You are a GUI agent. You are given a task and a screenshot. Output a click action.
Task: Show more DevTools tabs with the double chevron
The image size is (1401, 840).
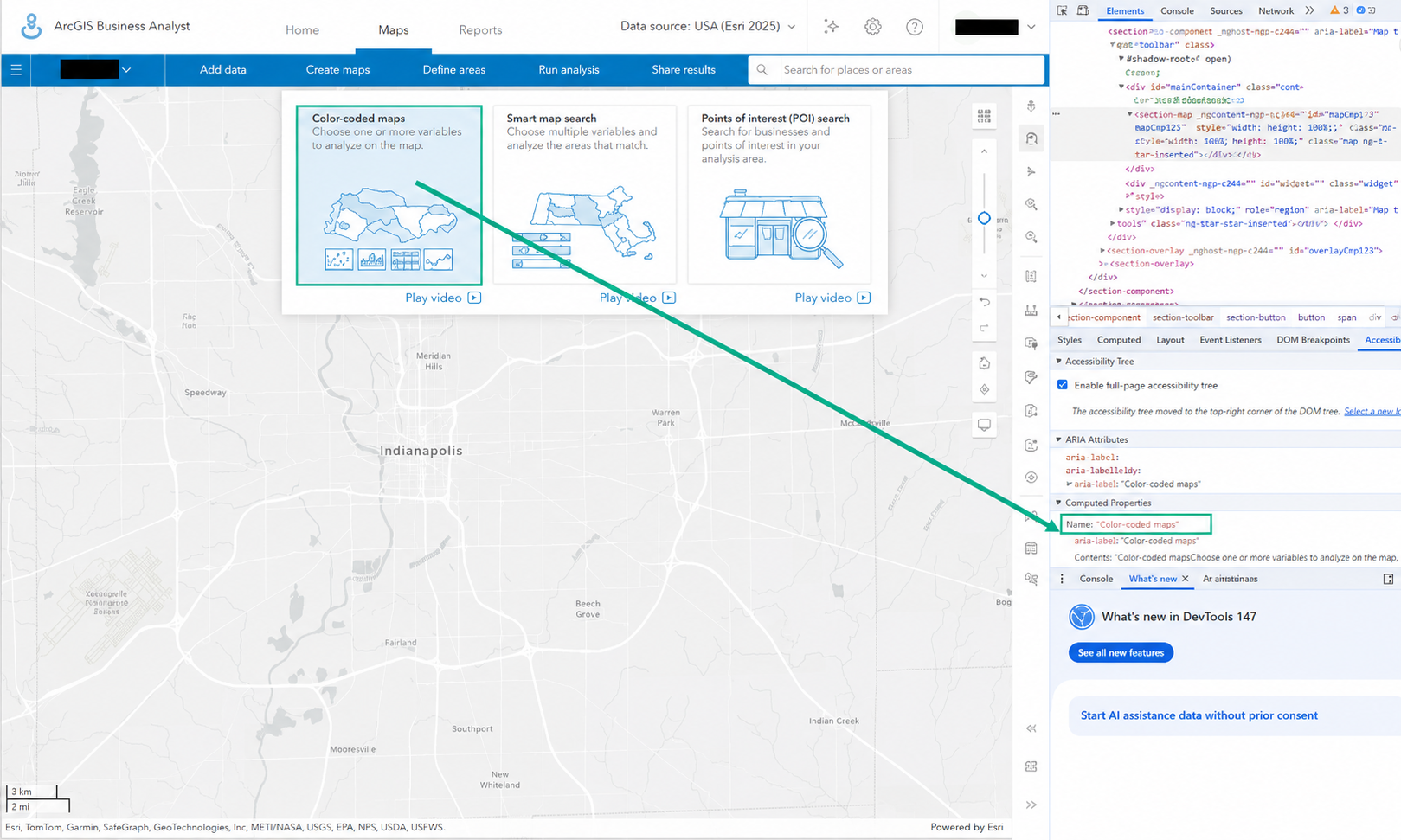click(x=1309, y=10)
